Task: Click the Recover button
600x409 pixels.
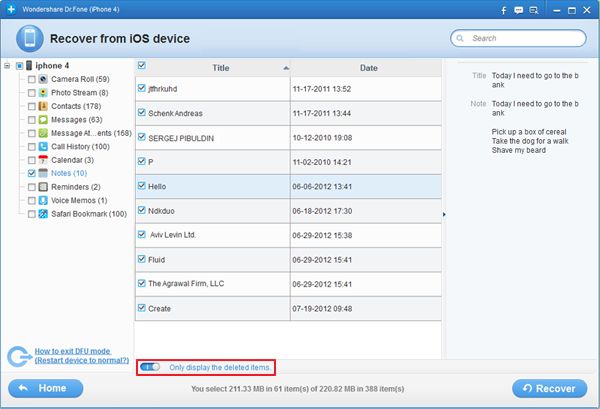Action: tap(549, 388)
